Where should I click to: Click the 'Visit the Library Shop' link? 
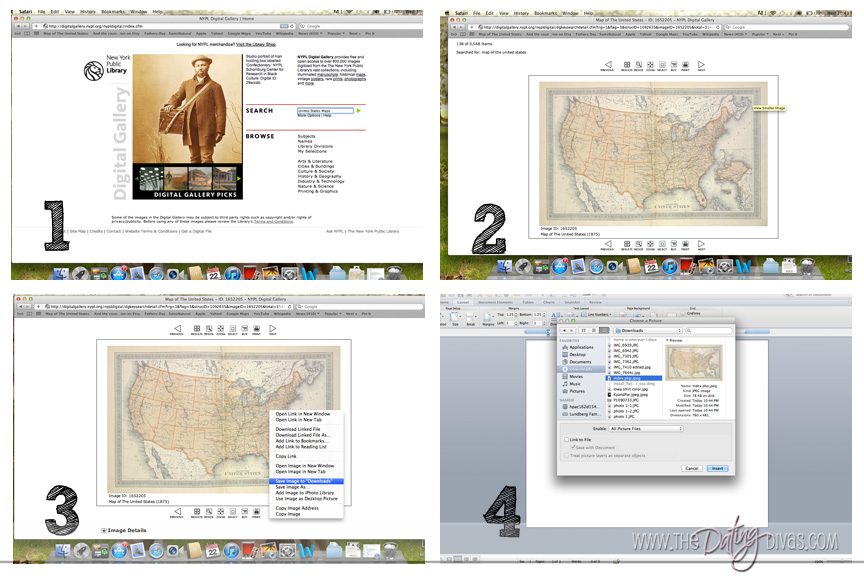click(x=256, y=45)
